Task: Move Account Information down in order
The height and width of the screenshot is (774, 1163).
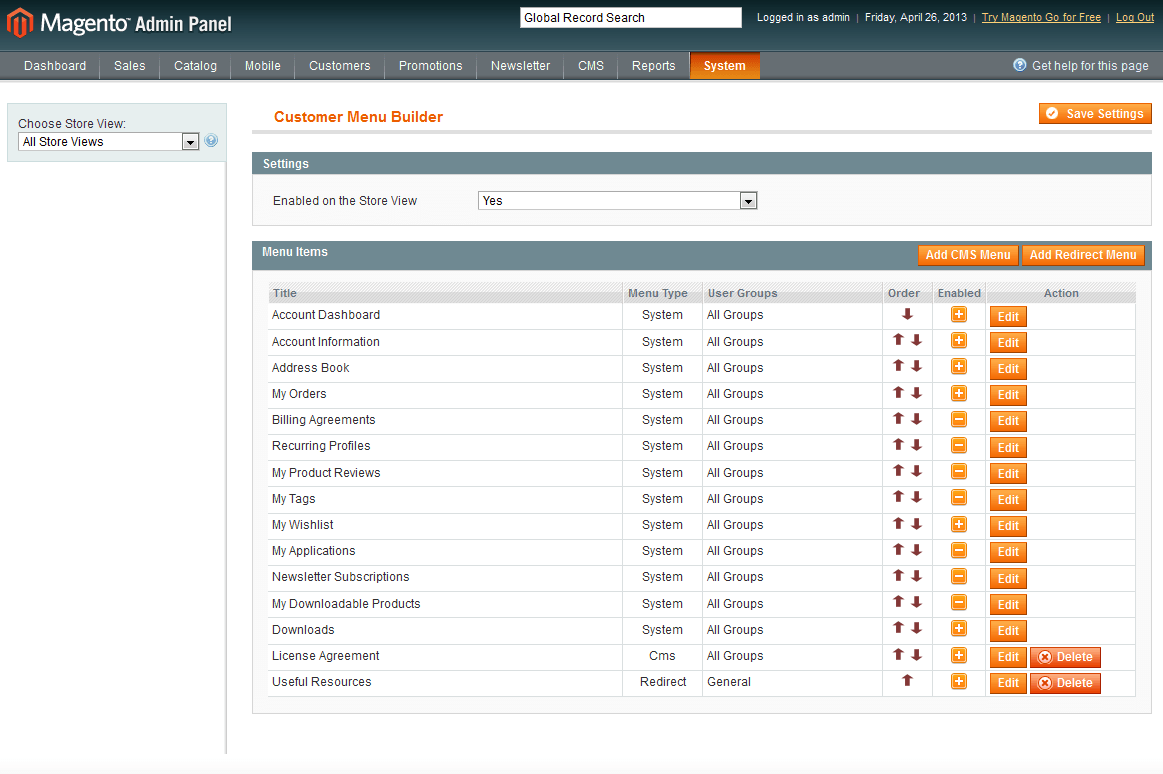Action: click(x=917, y=340)
